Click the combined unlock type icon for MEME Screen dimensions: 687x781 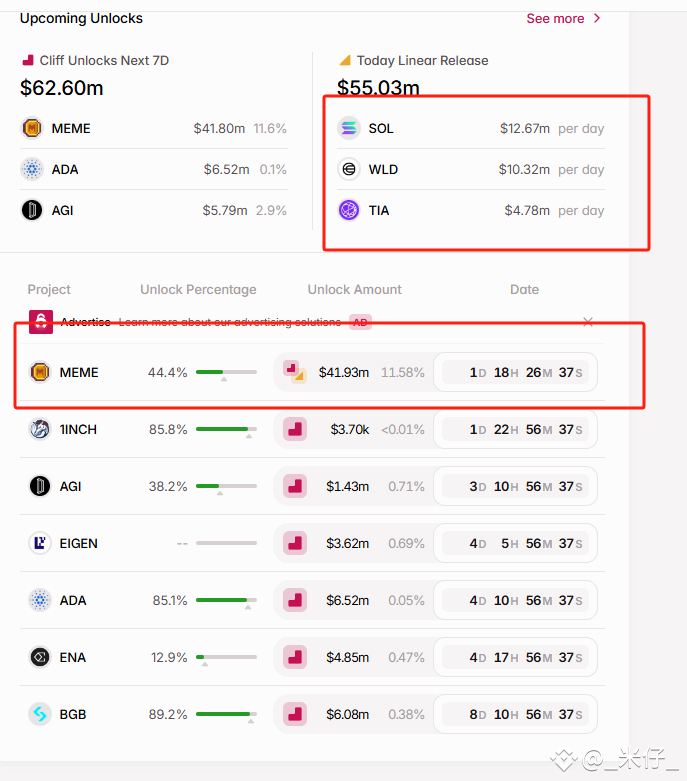[295, 372]
